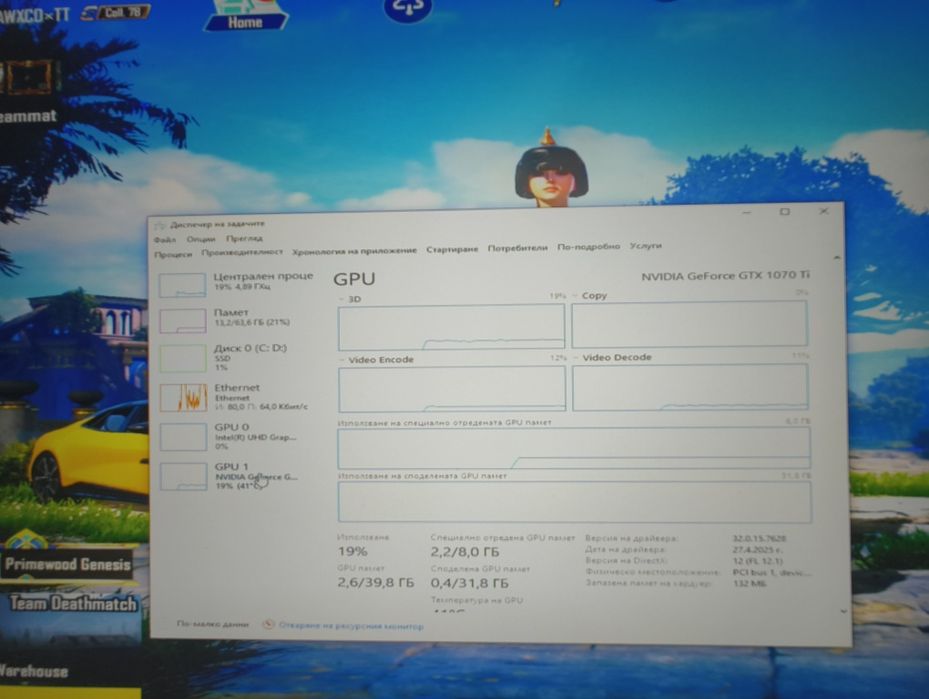
Task: Switch to the Процеси tab
Action: tap(173, 254)
